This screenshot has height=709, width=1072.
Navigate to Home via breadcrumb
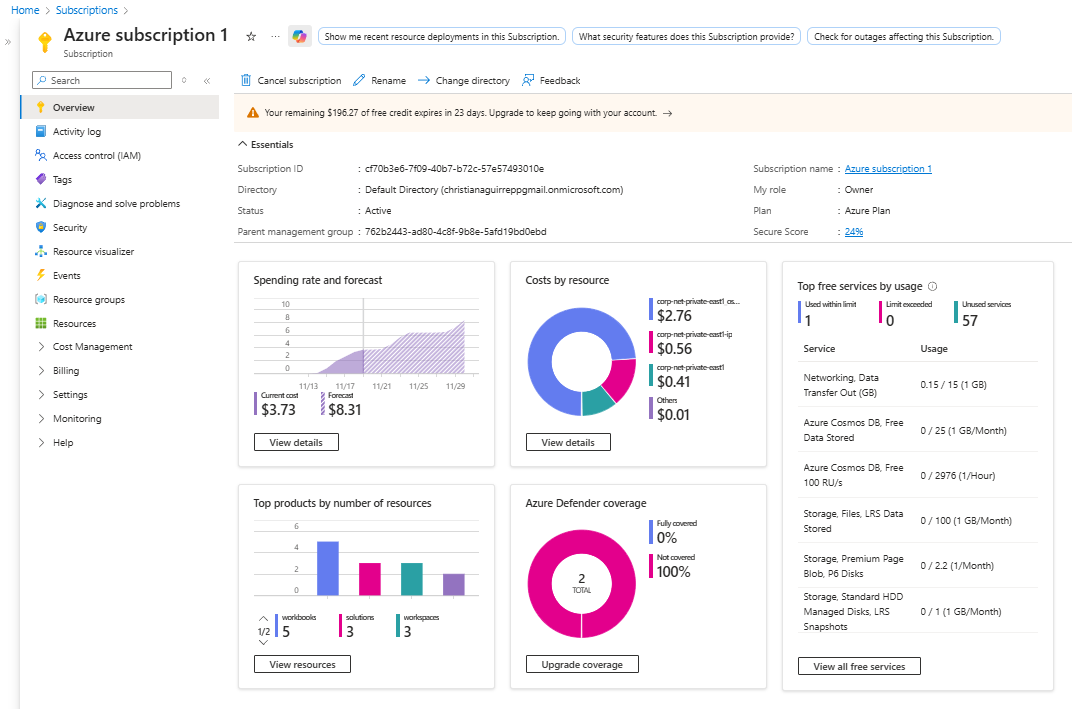pos(23,9)
